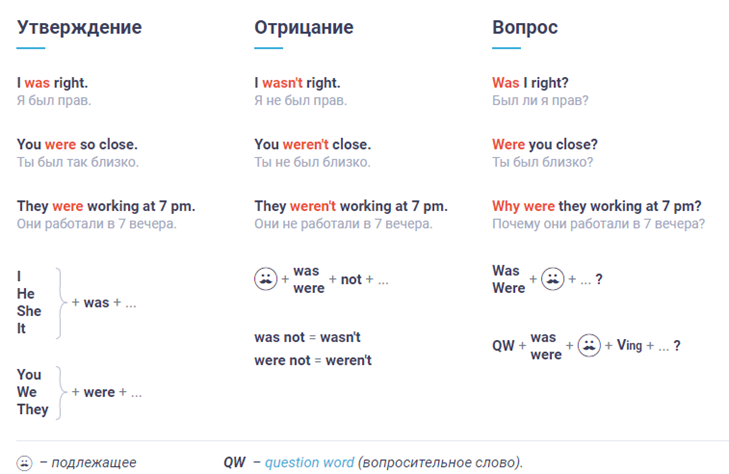Screen dimensions: 729x474
Task: Click the face icon after Was/Were
Action: 553,279
